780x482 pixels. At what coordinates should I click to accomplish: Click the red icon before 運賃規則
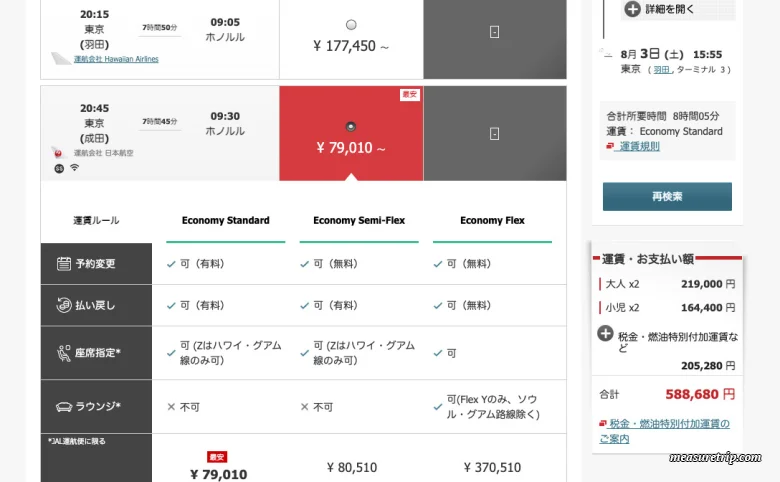click(x=610, y=146)
